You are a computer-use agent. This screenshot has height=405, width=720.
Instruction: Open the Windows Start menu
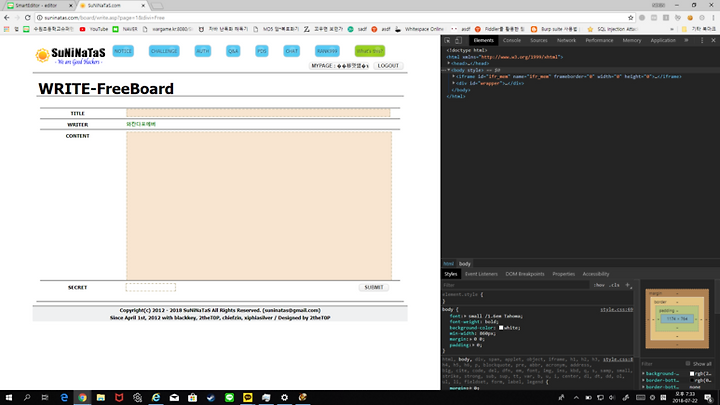point(9,398)
